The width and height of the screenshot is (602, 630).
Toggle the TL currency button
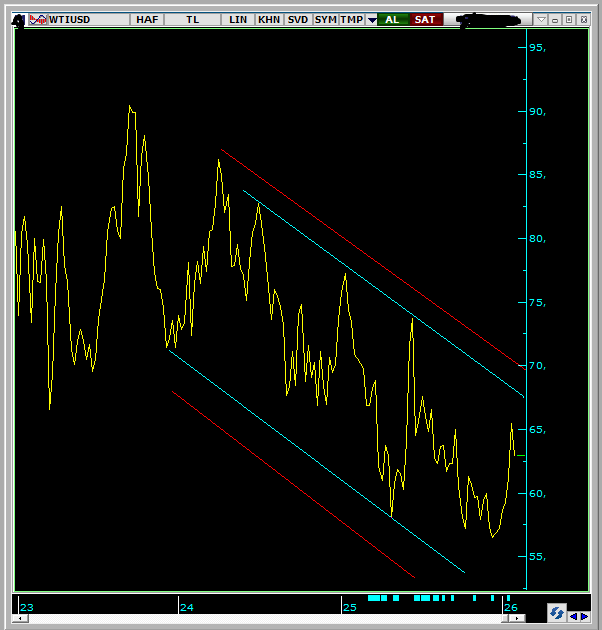pos(192,19)
